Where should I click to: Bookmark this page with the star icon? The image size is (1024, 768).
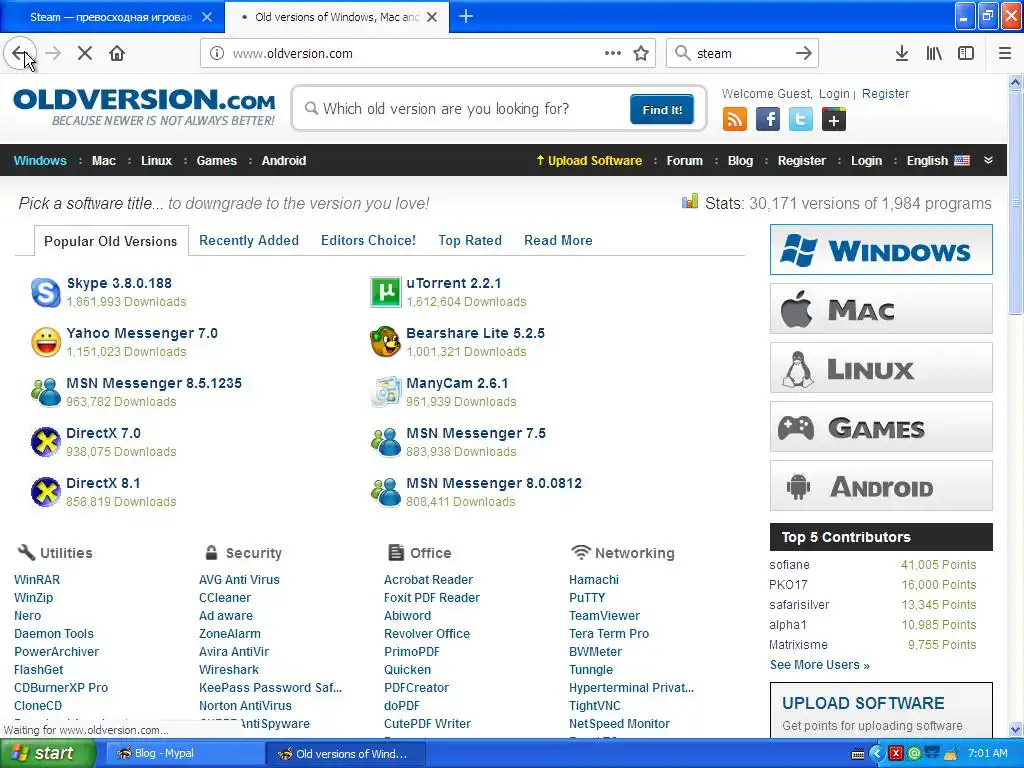pos(641,54)
